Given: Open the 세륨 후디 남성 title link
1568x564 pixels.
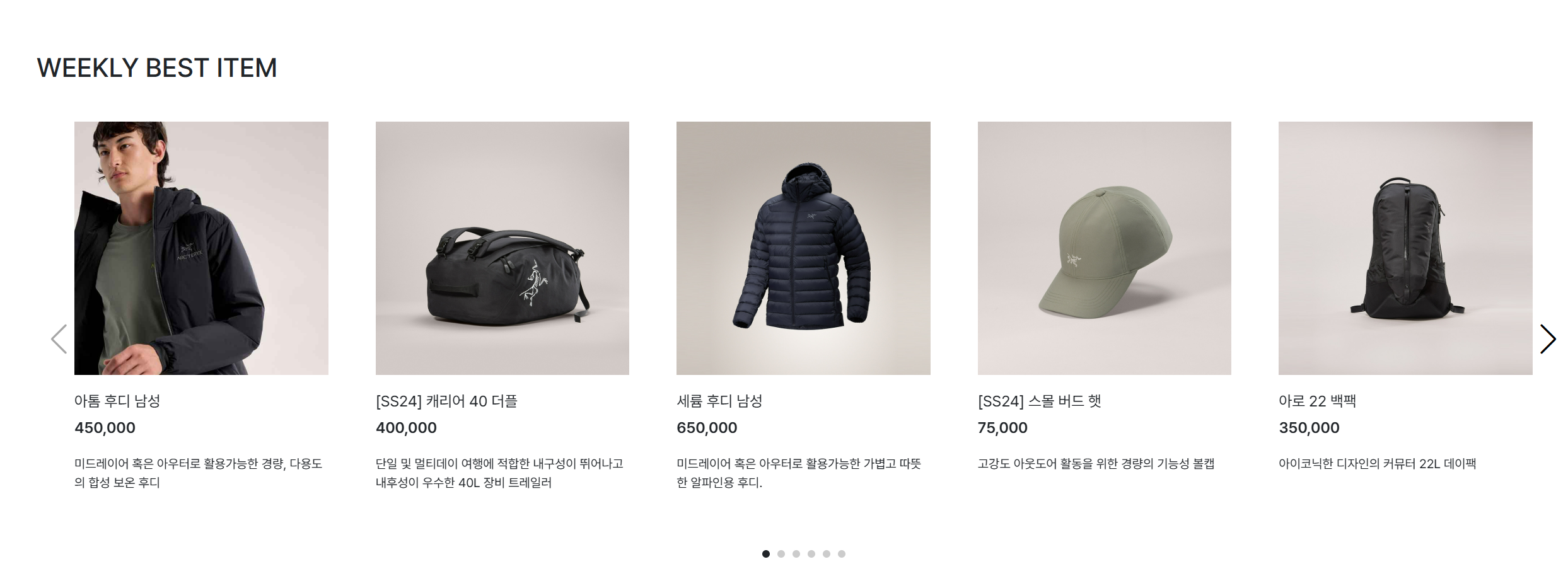Looking at the screenshot, I should coord(719,401).
